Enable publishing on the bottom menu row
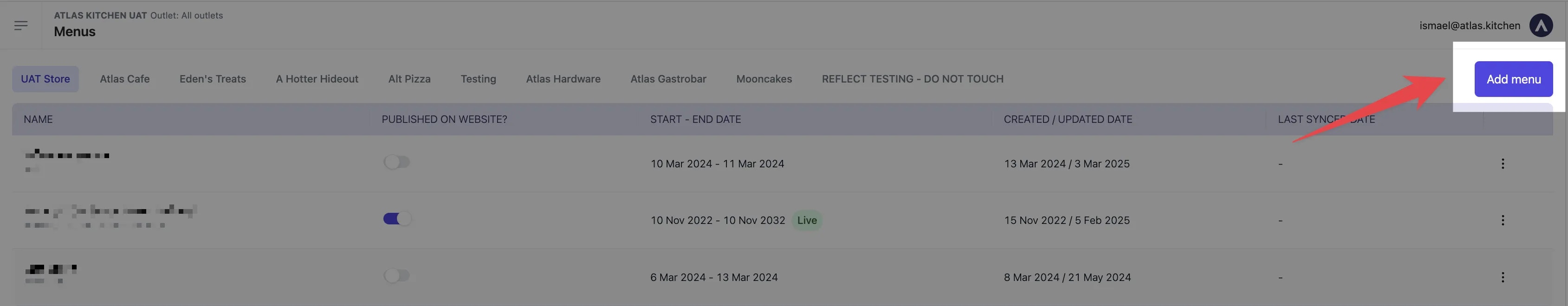The height and width of the screenshot is (306, 1568). point(397,275)
